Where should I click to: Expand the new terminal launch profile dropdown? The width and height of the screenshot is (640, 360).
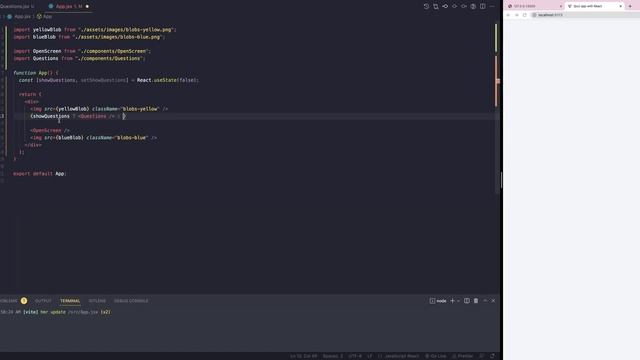point(458,301)
